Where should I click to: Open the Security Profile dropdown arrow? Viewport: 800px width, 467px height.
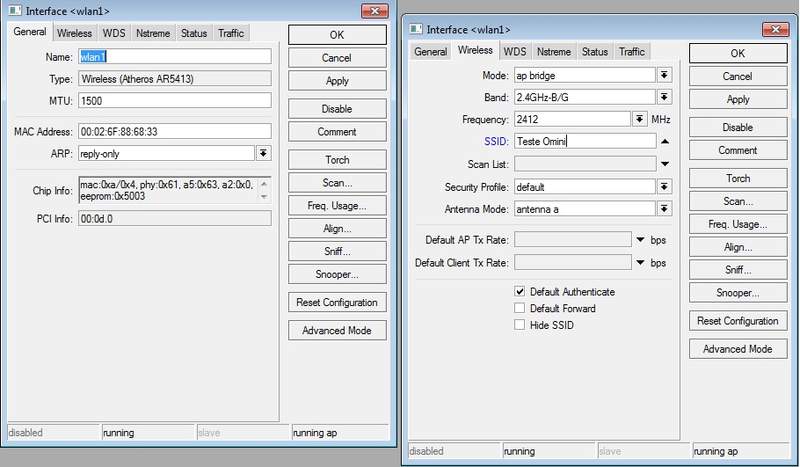click(664, 187)
